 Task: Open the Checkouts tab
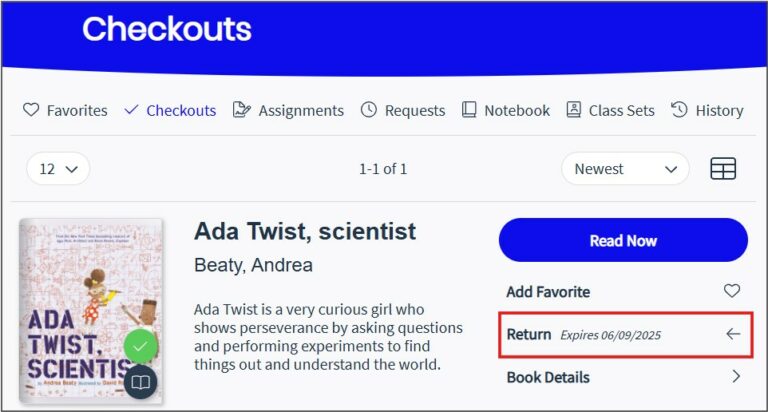pos(180,110)
